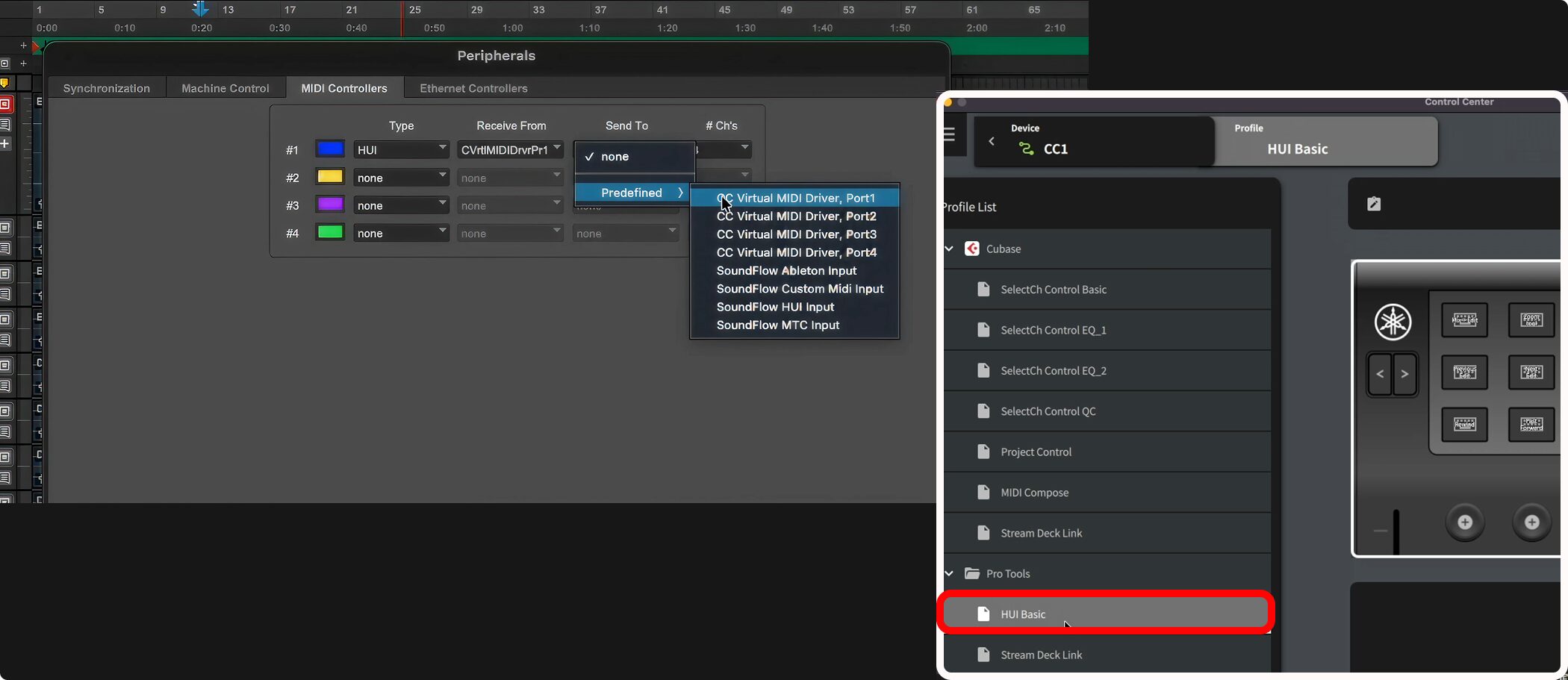Select the Project Control profile
This screenshot has width=1568, height=680.
tap(1107, 452)
